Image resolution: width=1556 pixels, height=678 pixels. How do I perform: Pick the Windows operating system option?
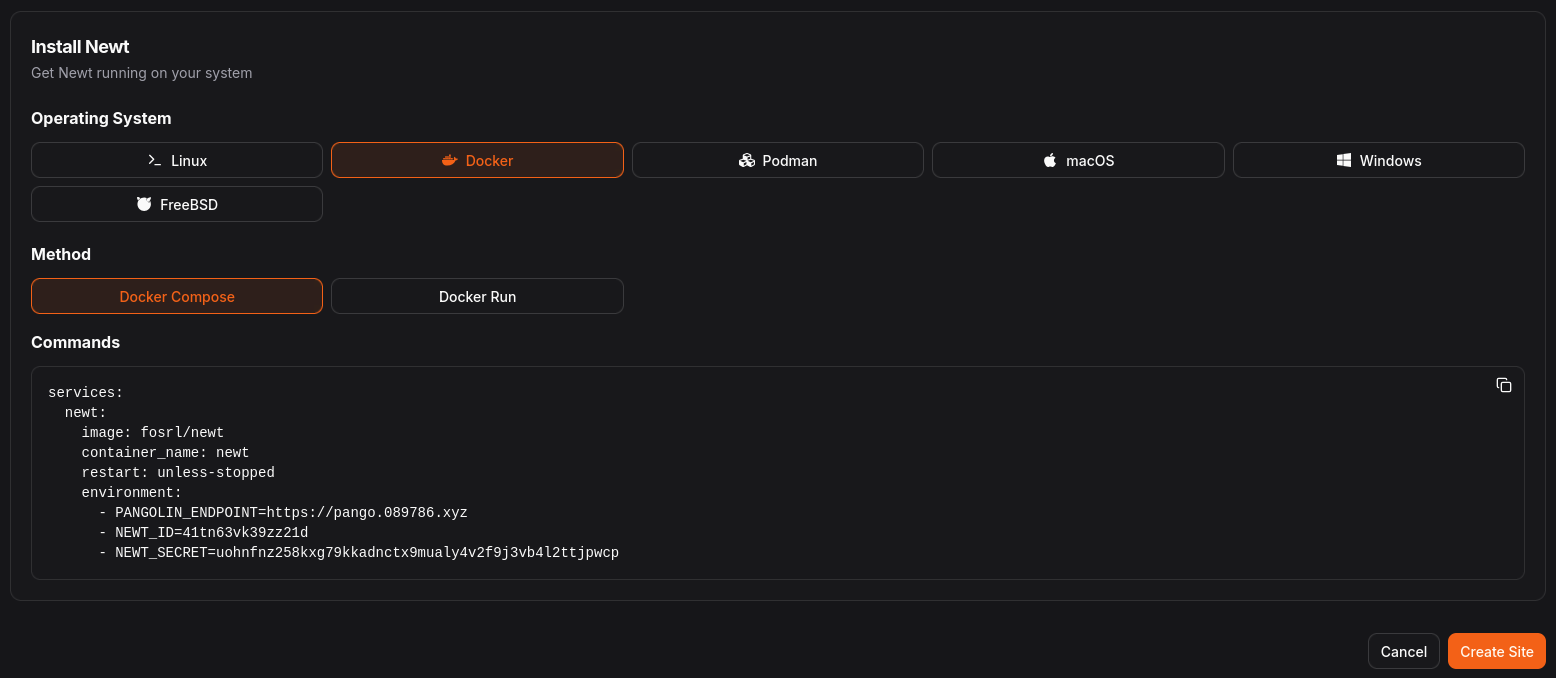[x=1379, y=160]
